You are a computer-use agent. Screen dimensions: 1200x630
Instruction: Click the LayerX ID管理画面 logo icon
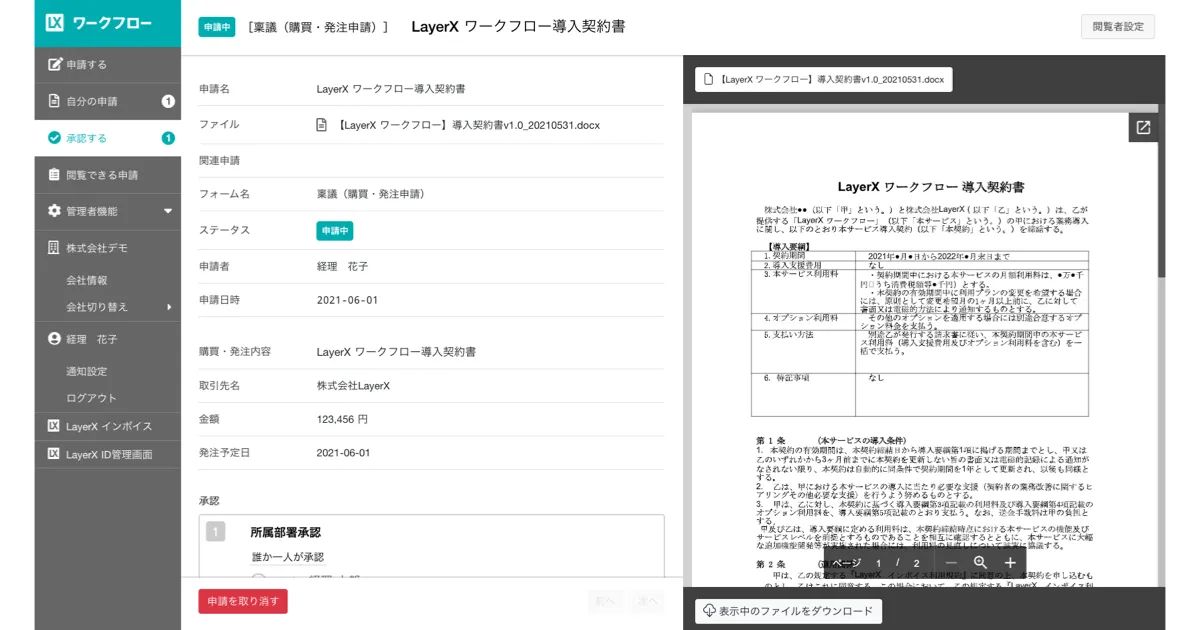(x=55, y=454)
